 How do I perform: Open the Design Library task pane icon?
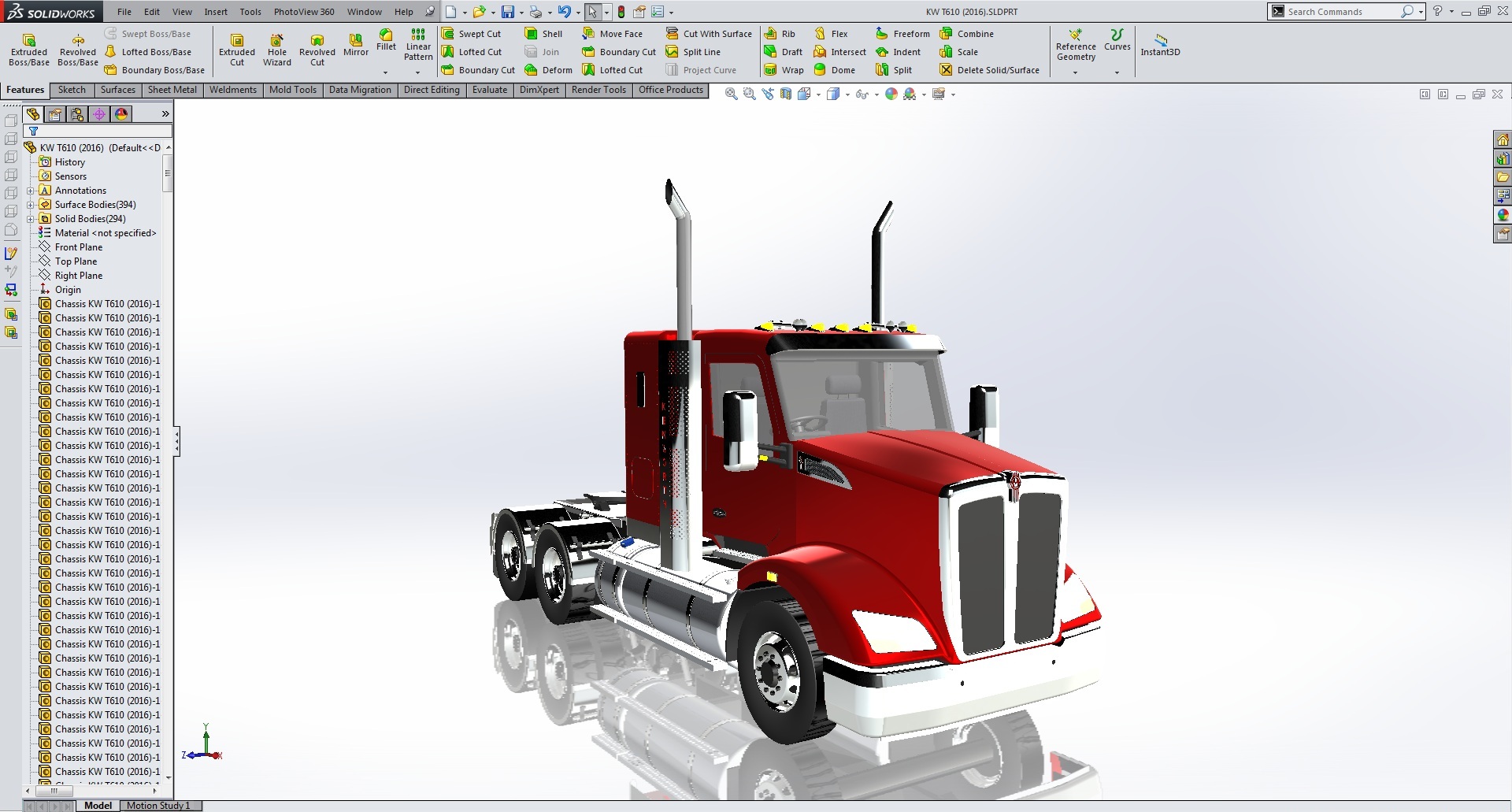[1503, 158]
